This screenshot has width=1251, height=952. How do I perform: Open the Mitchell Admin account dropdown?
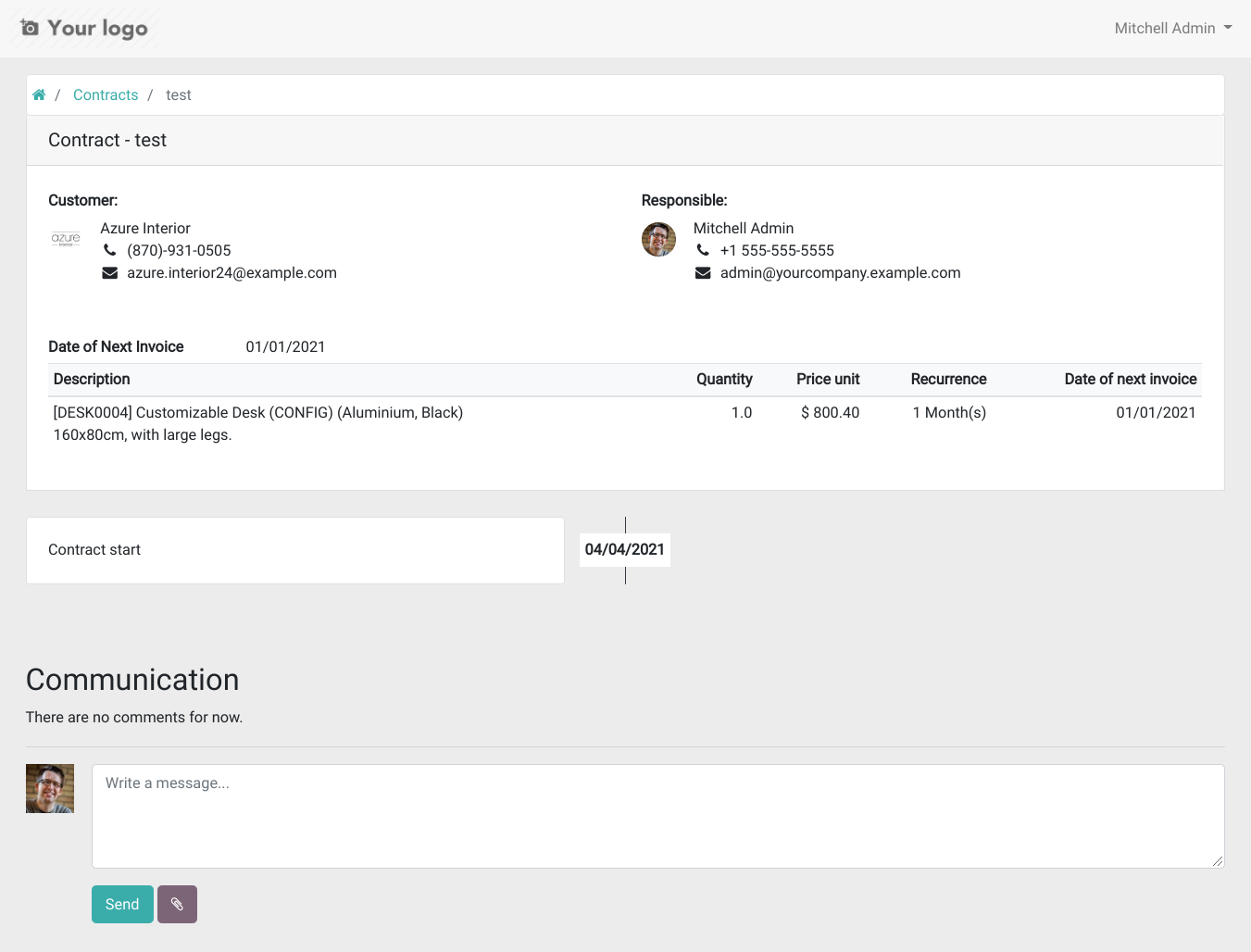coord(1173,28)
